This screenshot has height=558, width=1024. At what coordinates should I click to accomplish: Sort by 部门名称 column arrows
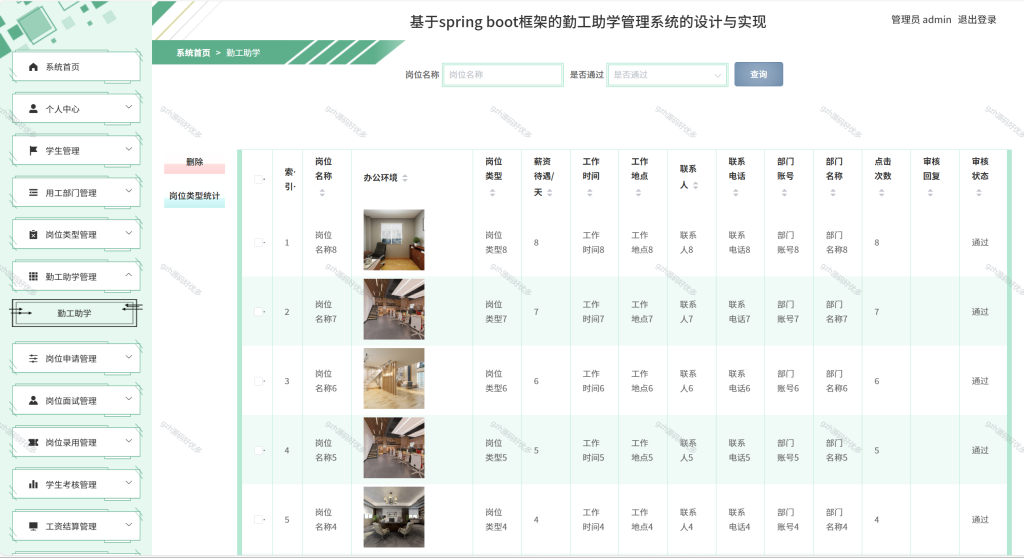click(x=833, y=193)
